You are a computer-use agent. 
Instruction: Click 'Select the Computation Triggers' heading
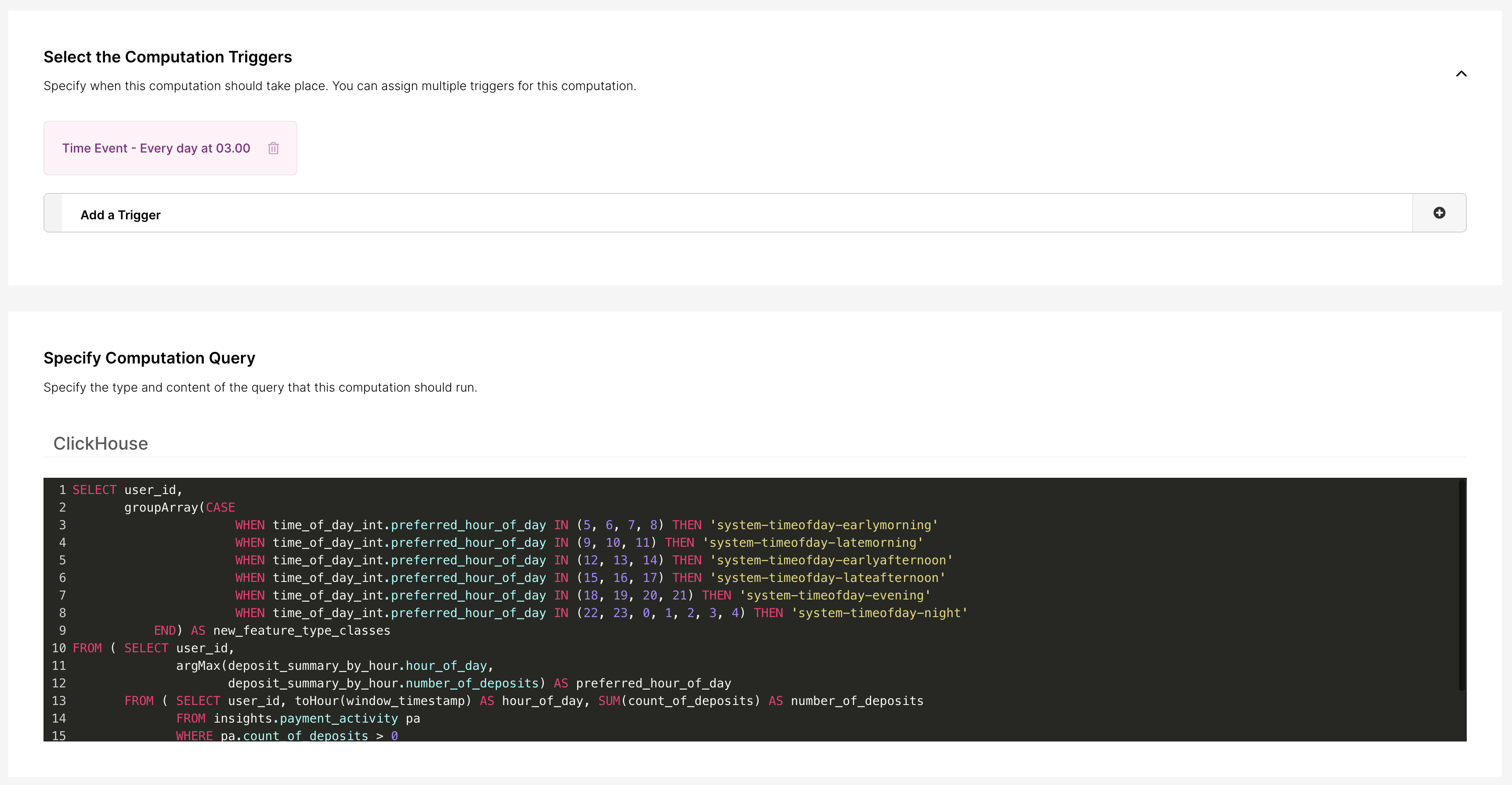(x=168, y=57)
